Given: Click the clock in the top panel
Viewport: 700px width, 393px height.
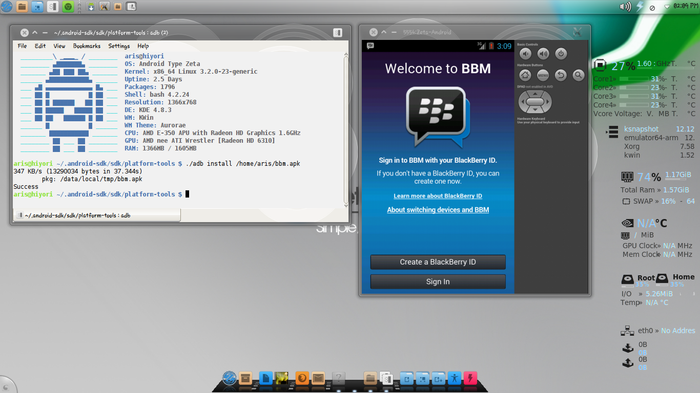Looking at the screenshot, I should coord(686,6).
